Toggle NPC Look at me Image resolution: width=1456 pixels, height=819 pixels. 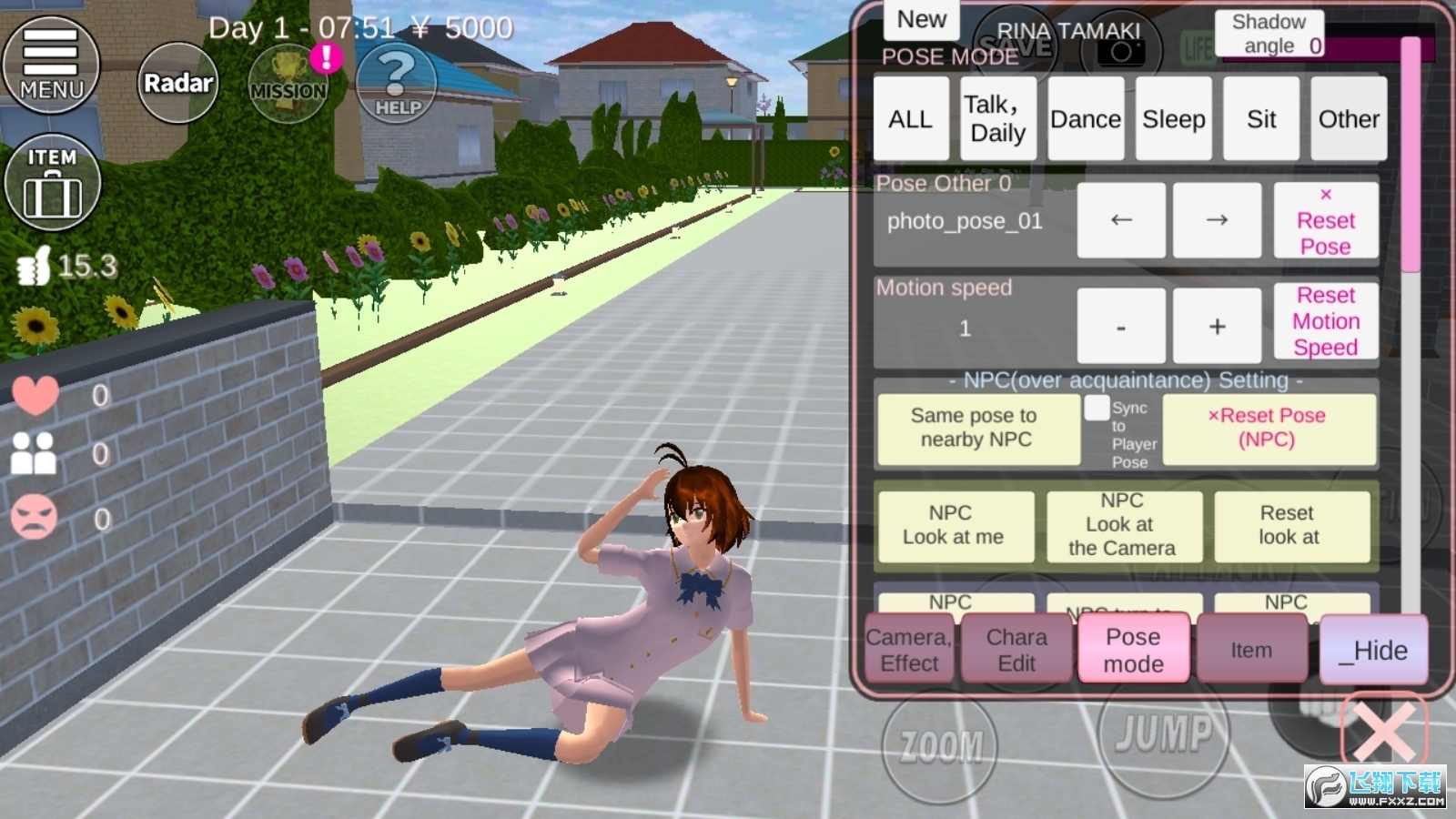pos(955,526)
